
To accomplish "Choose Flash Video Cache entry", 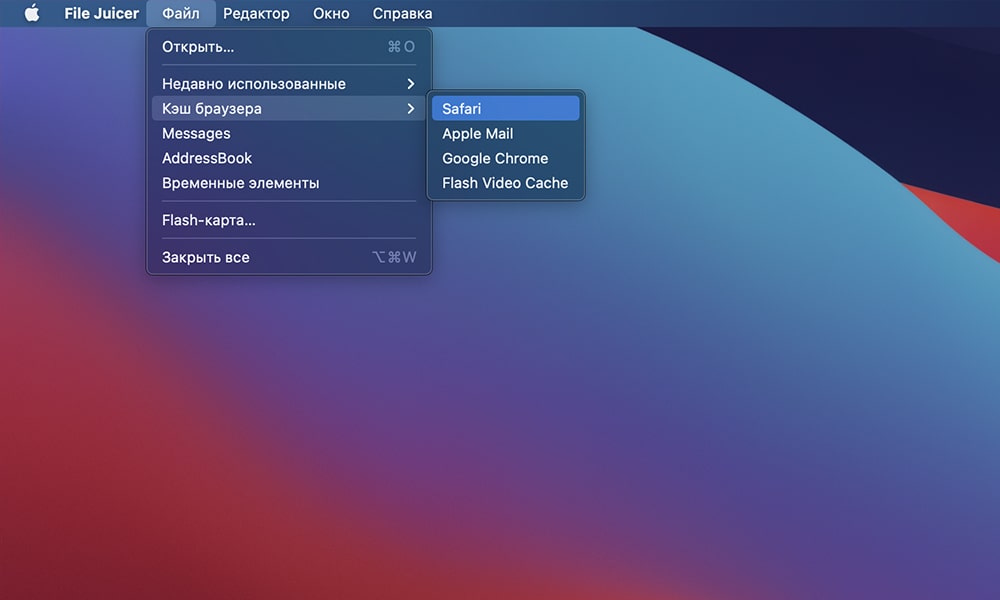I will tap(504, 183).
